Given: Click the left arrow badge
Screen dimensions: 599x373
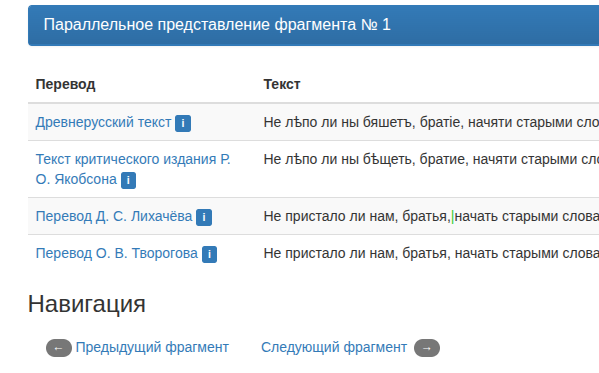Looking at the screenshot, I should click(59, 348).
